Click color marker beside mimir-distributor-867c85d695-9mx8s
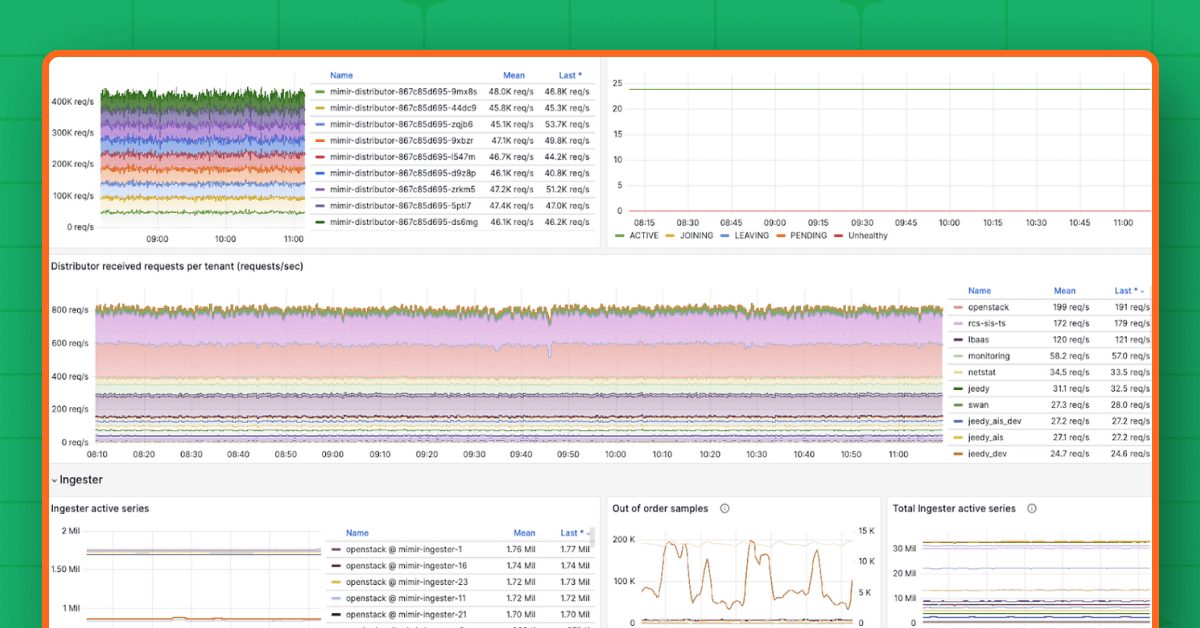 tap(322, 91)
